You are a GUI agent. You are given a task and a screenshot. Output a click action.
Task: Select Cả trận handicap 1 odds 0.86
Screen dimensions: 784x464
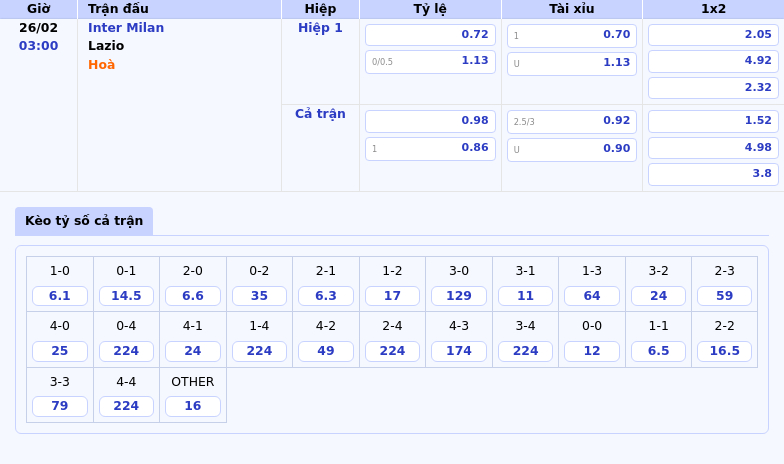pyautogui.click(x=430, y=148)
